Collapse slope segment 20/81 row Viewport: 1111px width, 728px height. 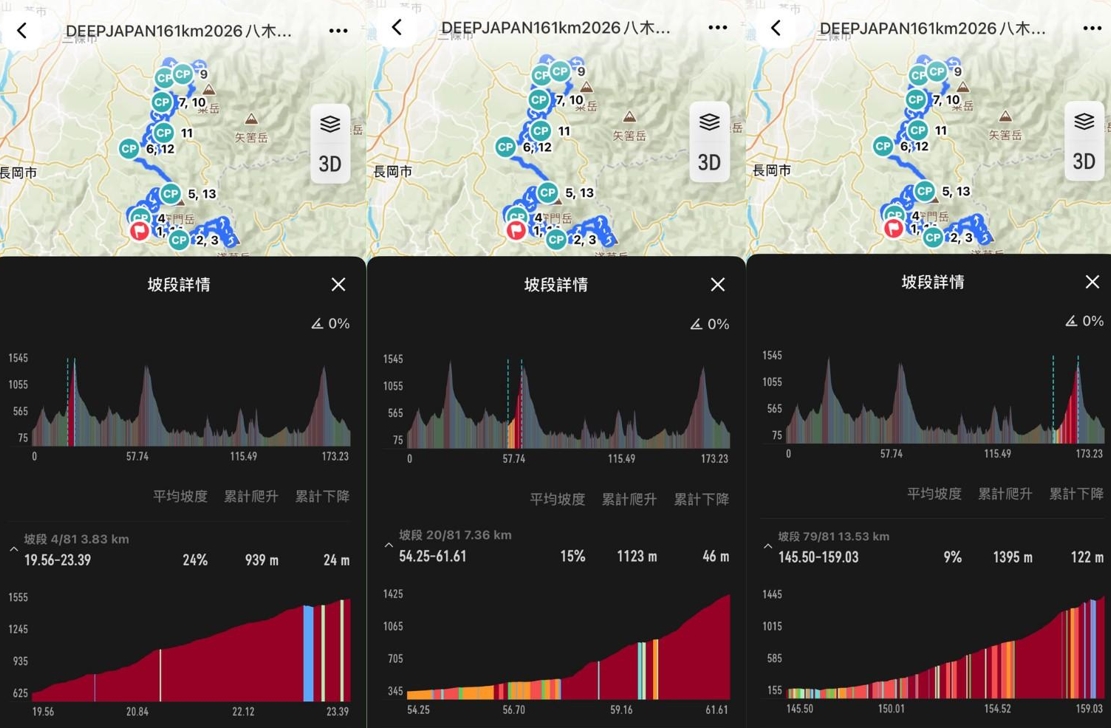point(388,545)
